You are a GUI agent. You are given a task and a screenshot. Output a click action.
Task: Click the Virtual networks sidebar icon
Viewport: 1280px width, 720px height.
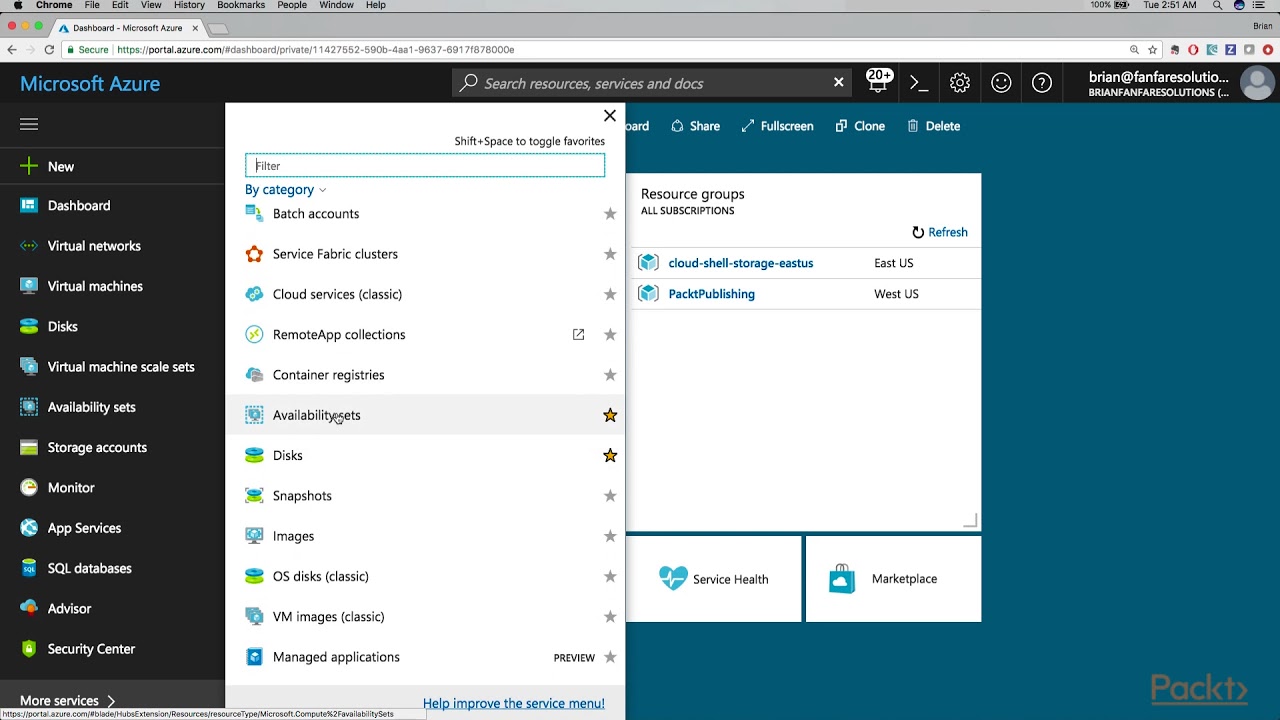(29, 246)
